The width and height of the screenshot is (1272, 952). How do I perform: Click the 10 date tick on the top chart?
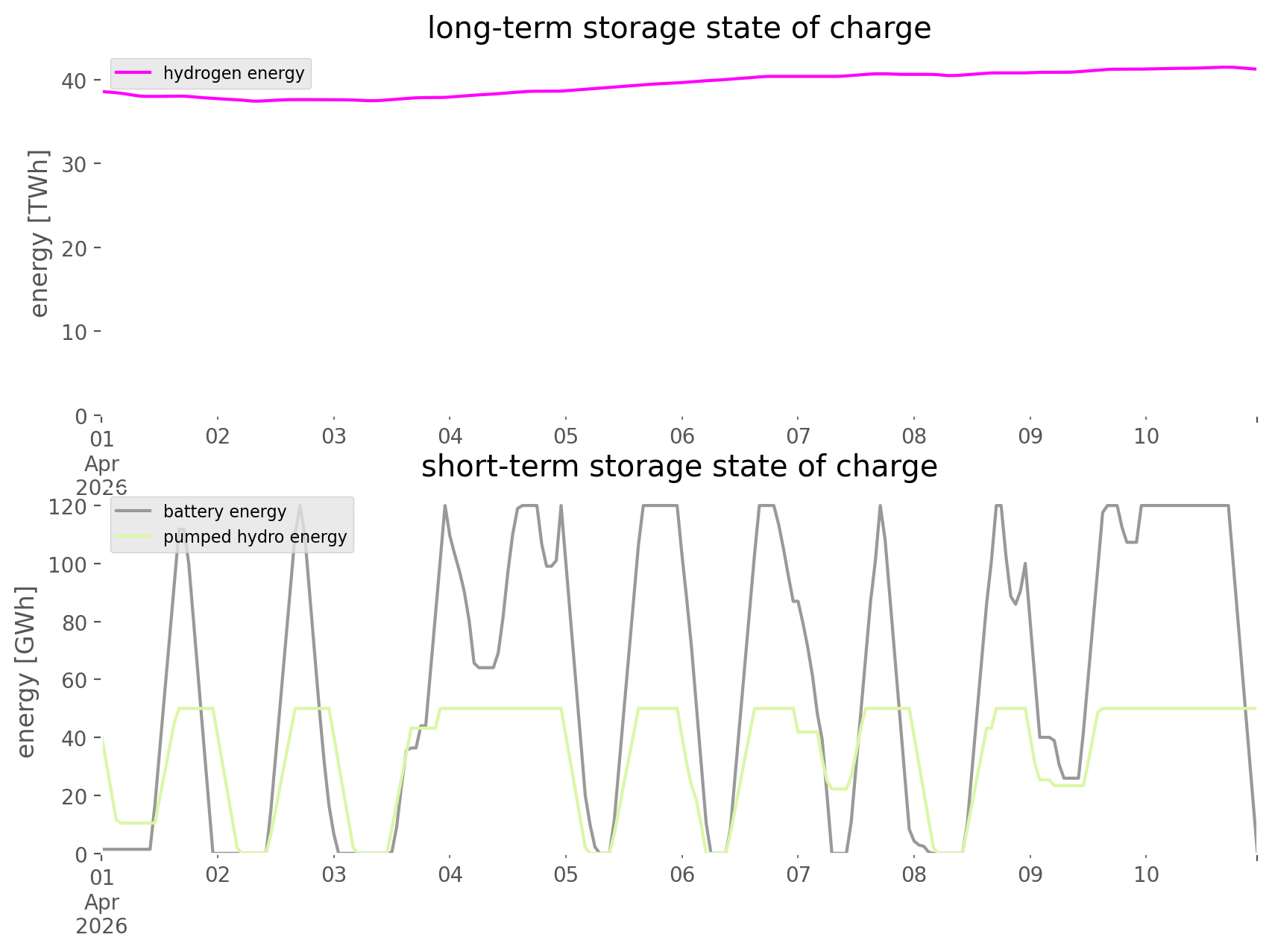coord(1146,436)
